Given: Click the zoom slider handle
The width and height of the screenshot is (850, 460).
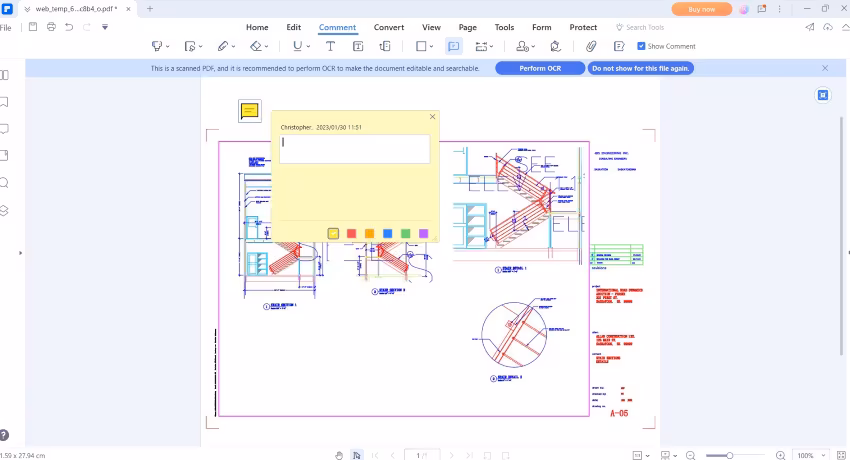Looking at the screenshot, I should click(730, 456).
